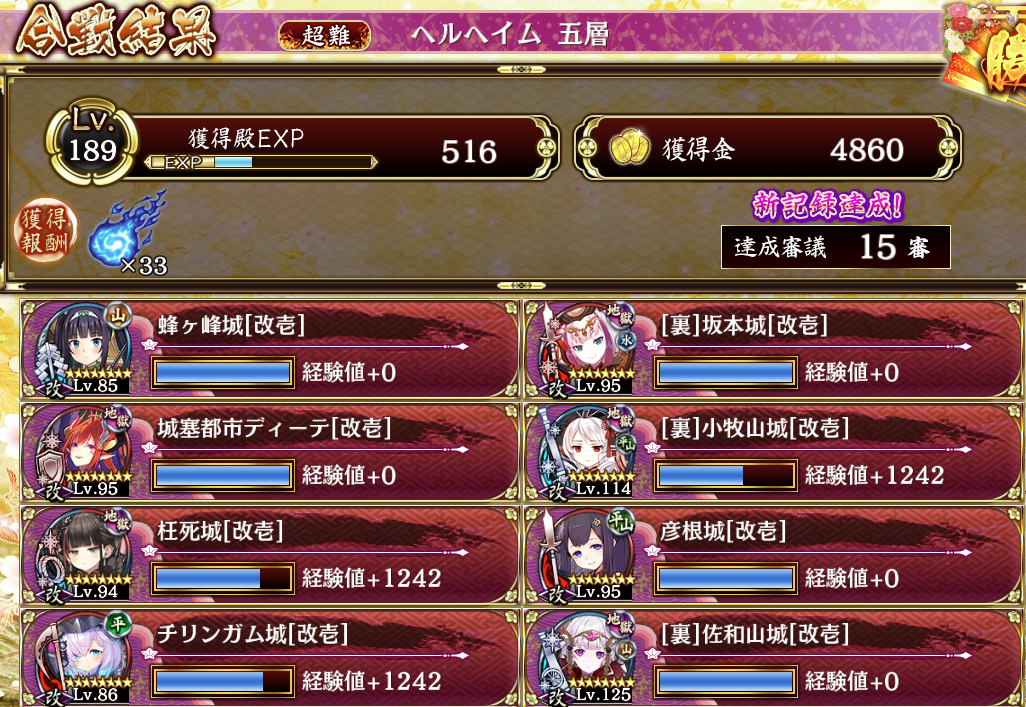Click チリンガム城[改壱] character portrait
The image size is (1026, 707).
pyautogui.click(x=82, y=657)
